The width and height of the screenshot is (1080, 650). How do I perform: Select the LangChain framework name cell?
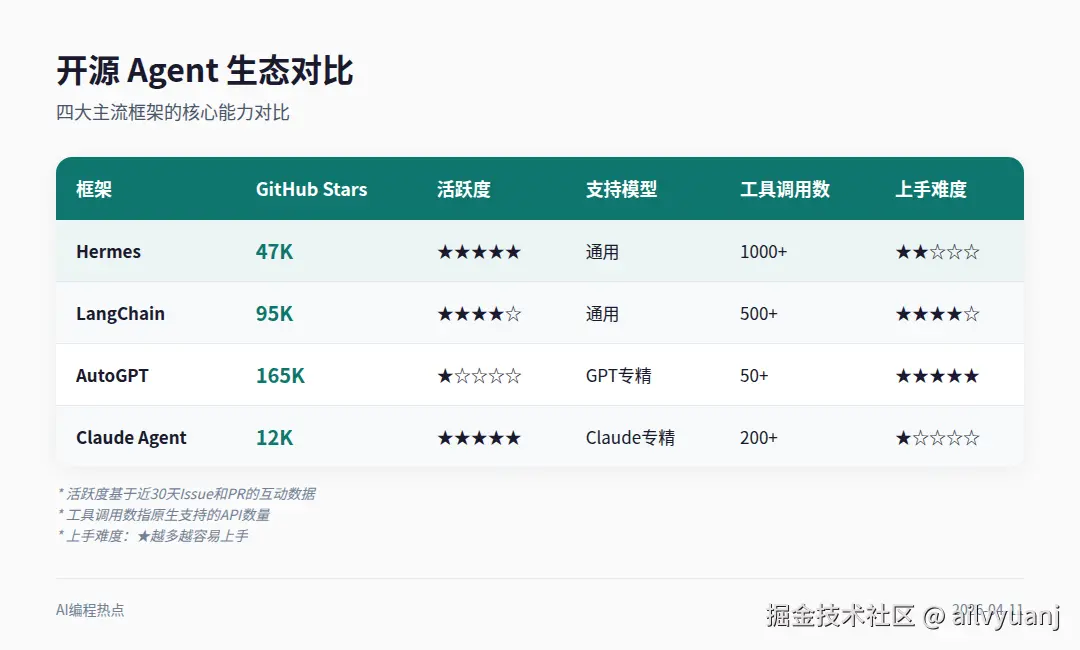(x=121, y=313)
